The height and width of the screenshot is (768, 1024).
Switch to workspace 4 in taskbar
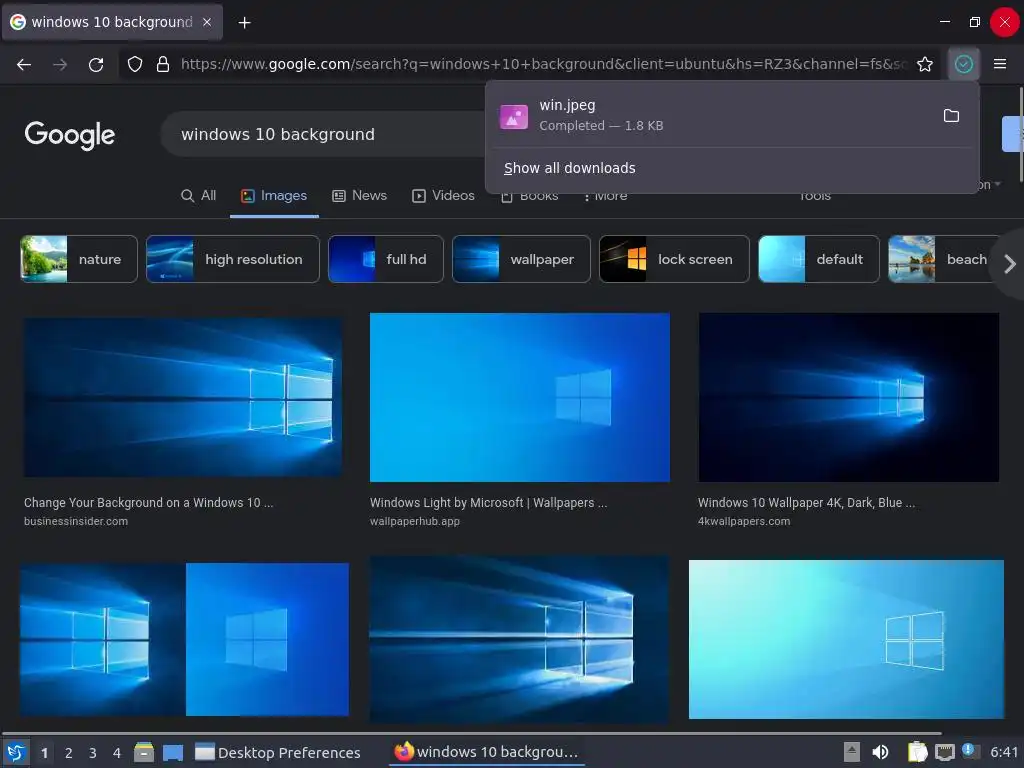[117, 753]
